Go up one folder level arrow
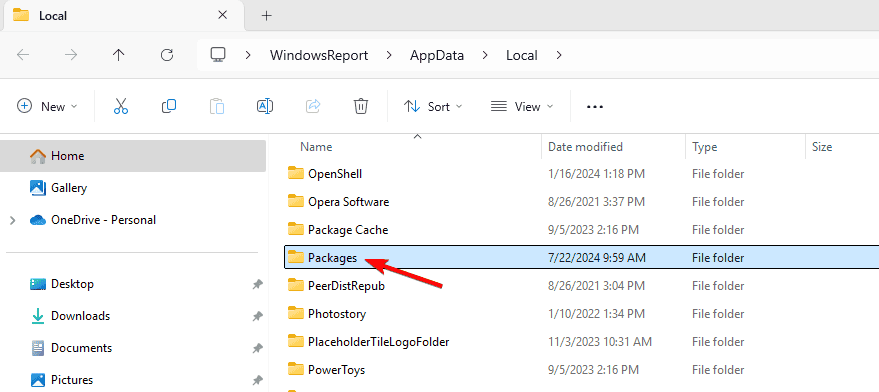The width and height of the screenshot is (879, 392). (118, 55)
